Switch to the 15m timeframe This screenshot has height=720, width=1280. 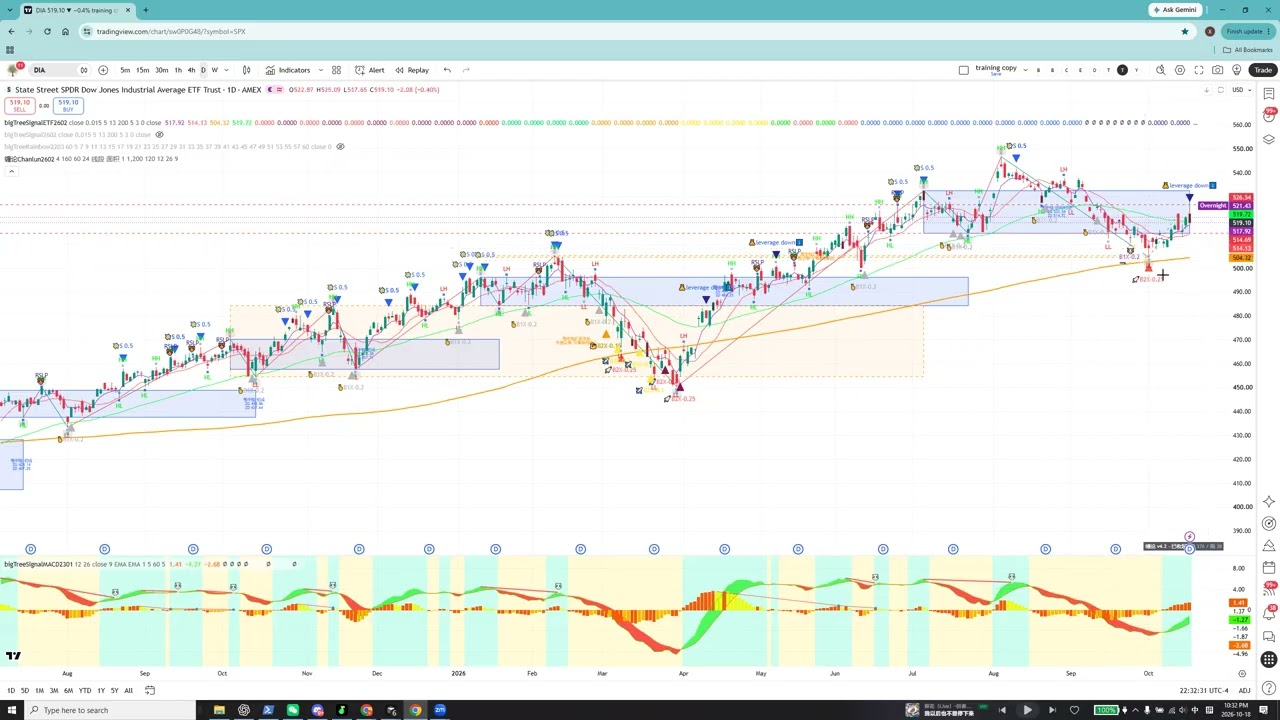coord(143,70)
